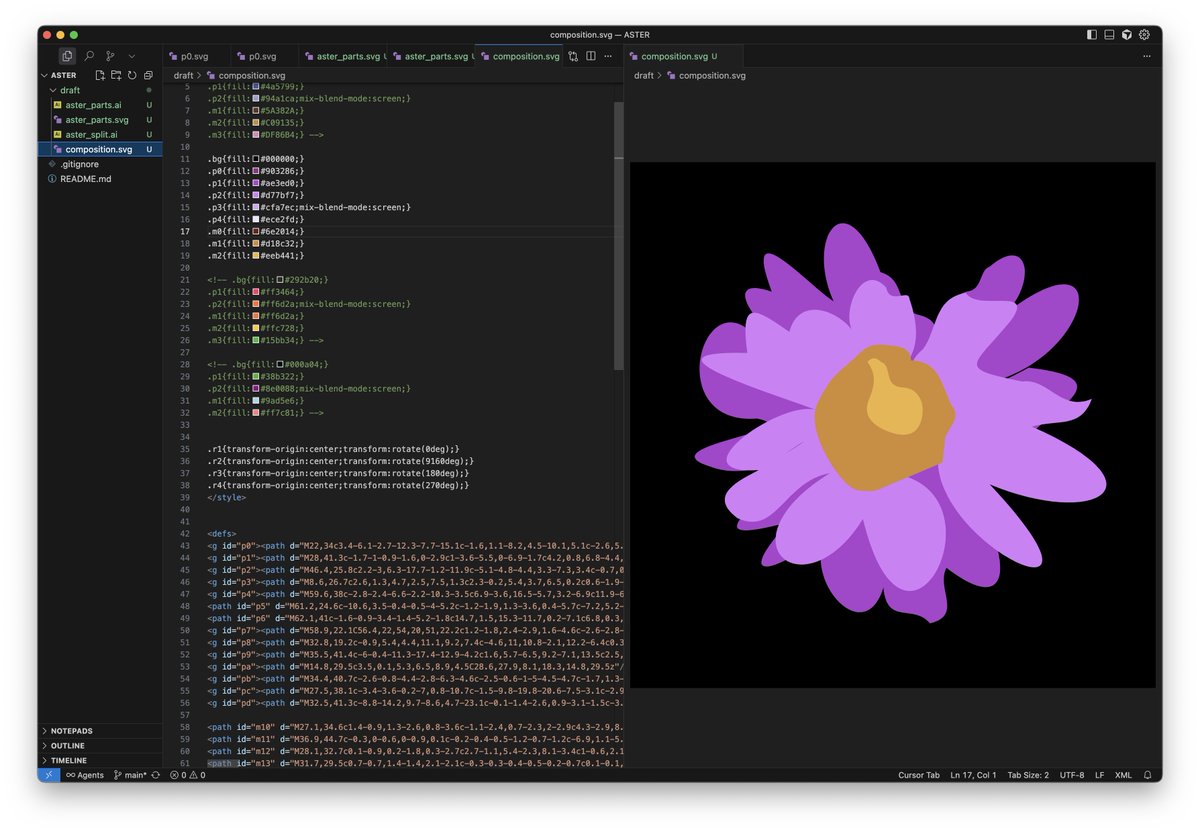Viewport: 1200px width, 832px height.
Task: Toggle the primary sidebar visibility
Action: 1091,34
